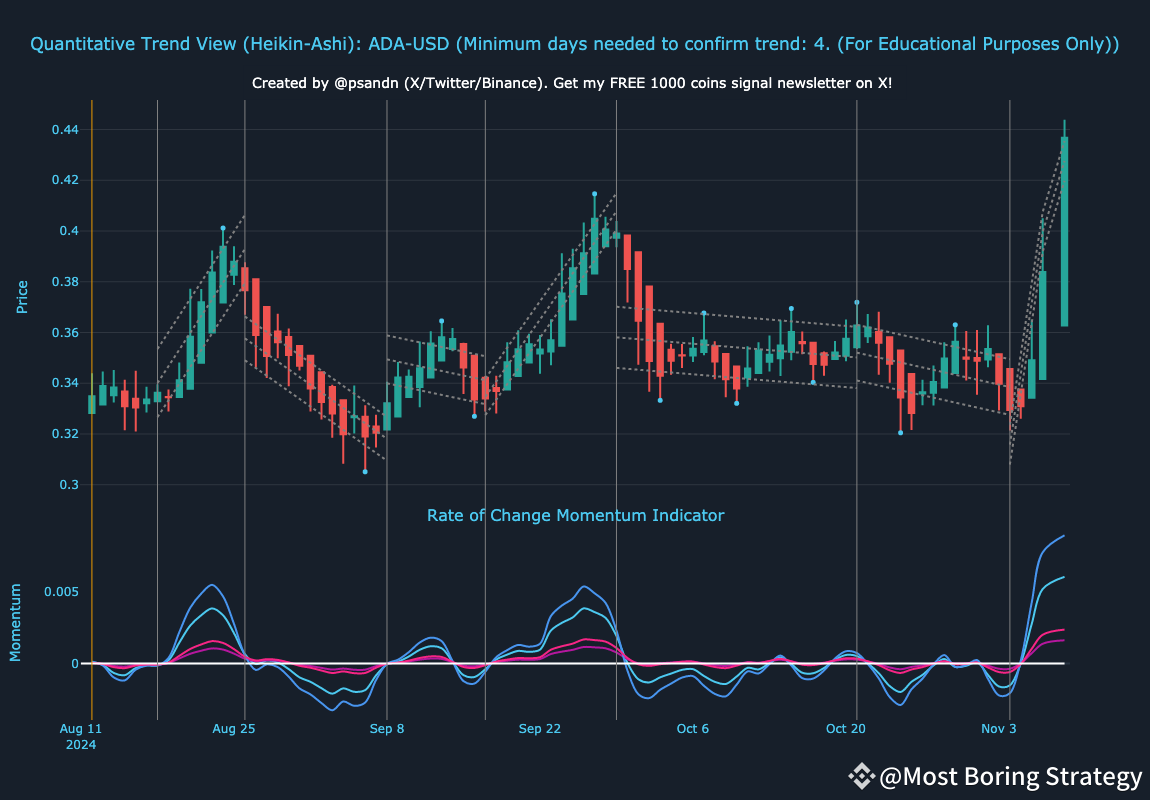The width and height of the screenshot is (1150, 800).
Task: Click the "Aug 11 2024" date label
Action: [x=81, y=737]
